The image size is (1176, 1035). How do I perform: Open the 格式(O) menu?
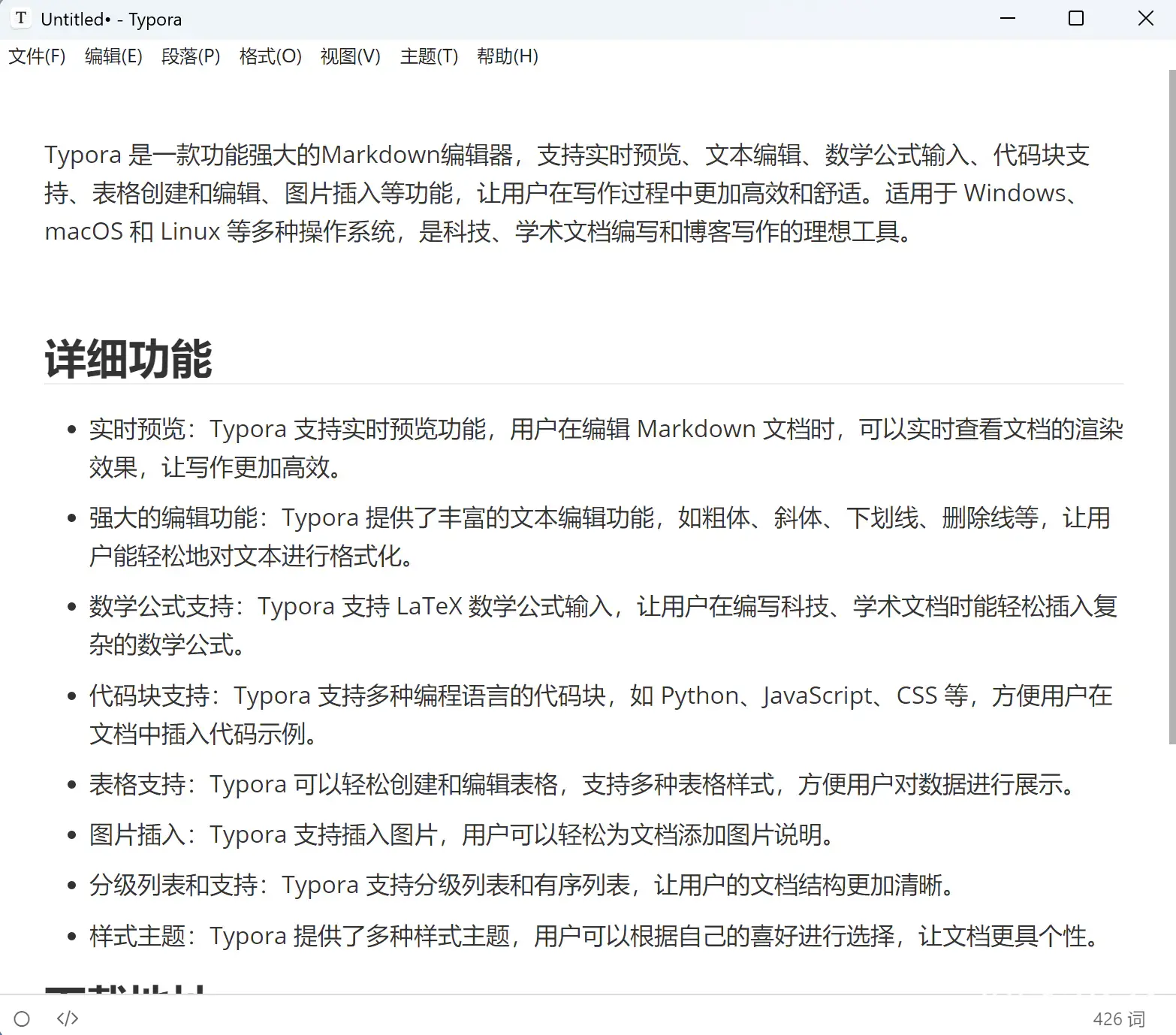pyautogui.click(x=270, y=56)
